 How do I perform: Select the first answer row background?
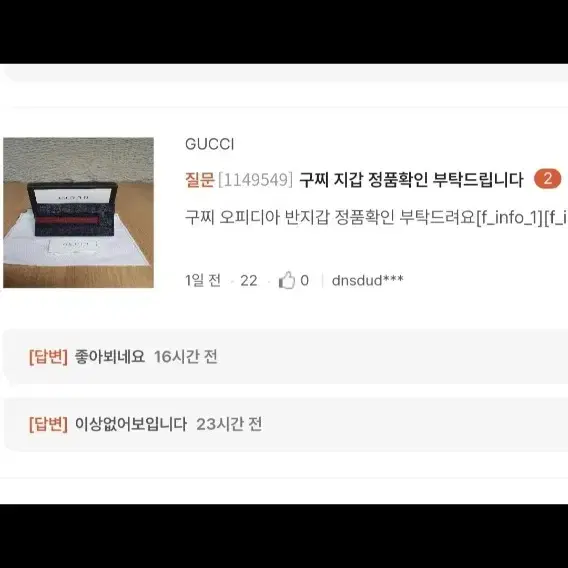click(286, 357)
